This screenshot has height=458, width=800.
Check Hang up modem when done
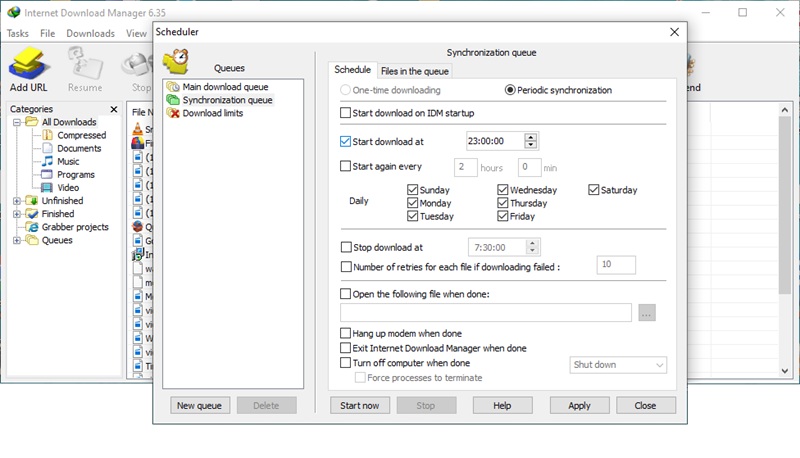point(345,333)
